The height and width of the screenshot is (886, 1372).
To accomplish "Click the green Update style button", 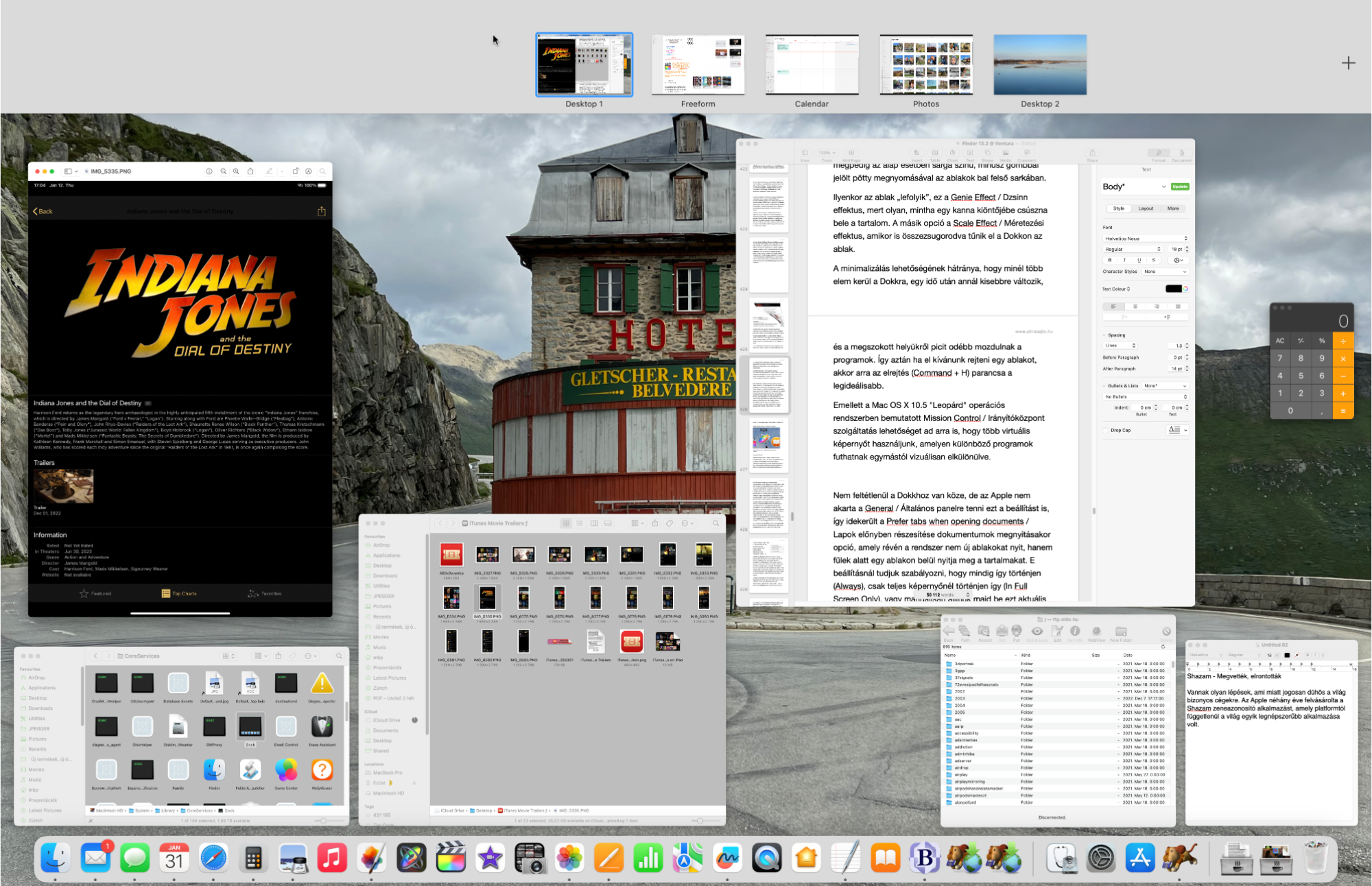I will pyautogui.click(x=1180, y=187).
